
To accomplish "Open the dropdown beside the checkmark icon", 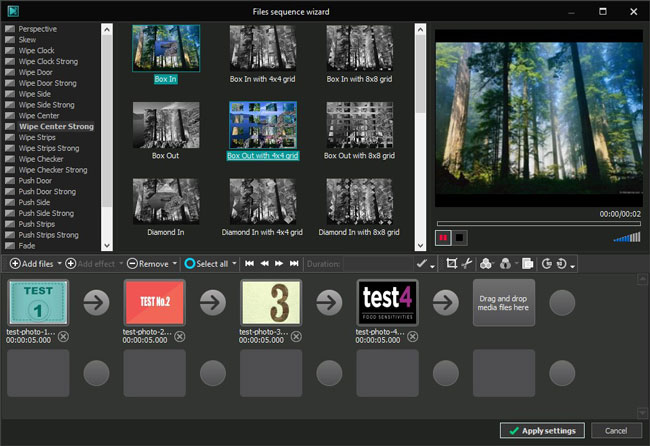I will click(x=432, y=266).
